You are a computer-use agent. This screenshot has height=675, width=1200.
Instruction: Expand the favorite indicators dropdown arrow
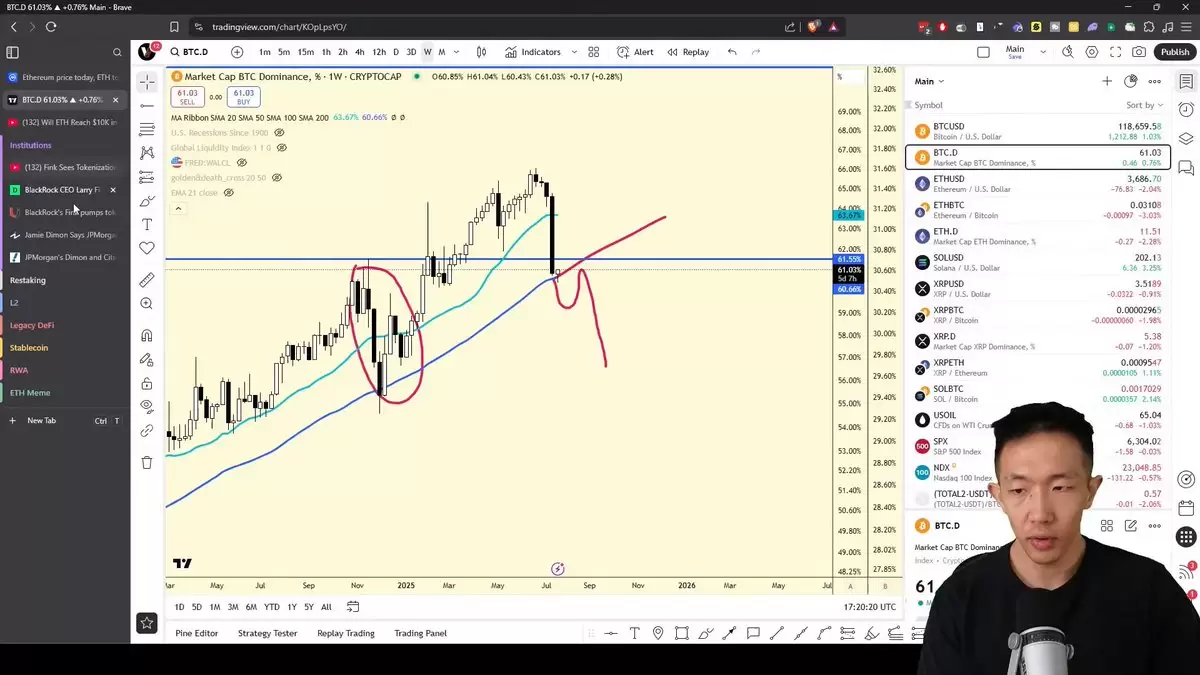click(572, 52)
